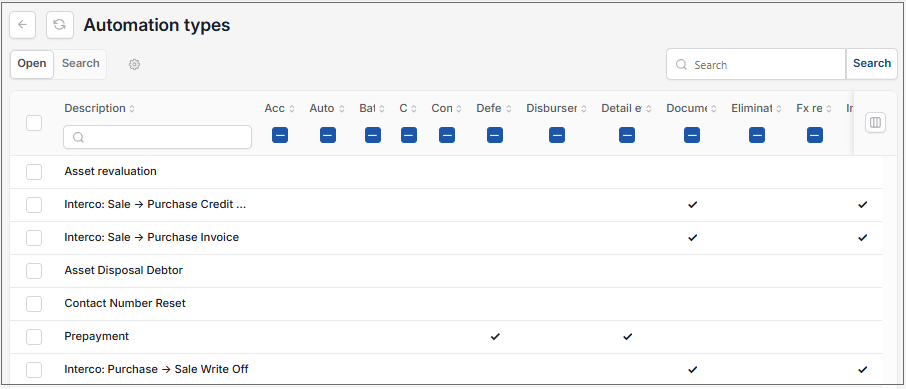The height and width of the screenshot is (389, 906).
Task: Open the settings gear icon
Action: pyautogui.click(x=134, y=64)
